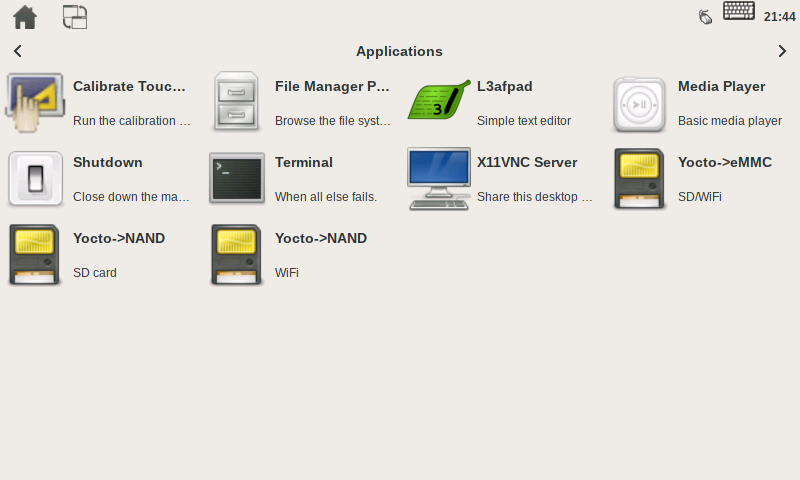Image resolution: width=800 pixels, height=480 pixels.
Task: Click the Shutdown switch icon
Action: tap(35, 179)
